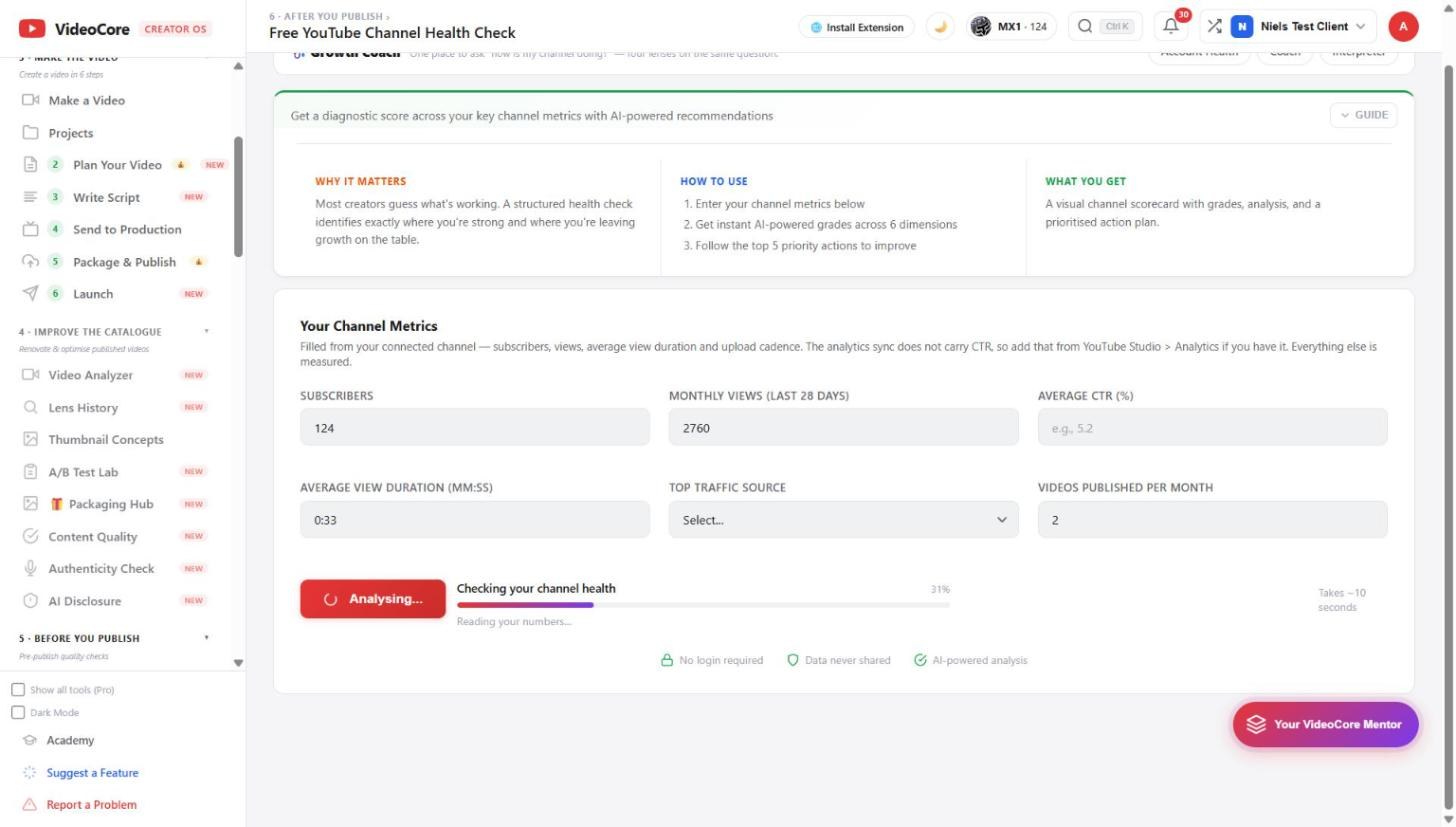This screenshot has width=1456, height=827.
Task: Collapse the Before You Publish section
Action: point(207,638)
